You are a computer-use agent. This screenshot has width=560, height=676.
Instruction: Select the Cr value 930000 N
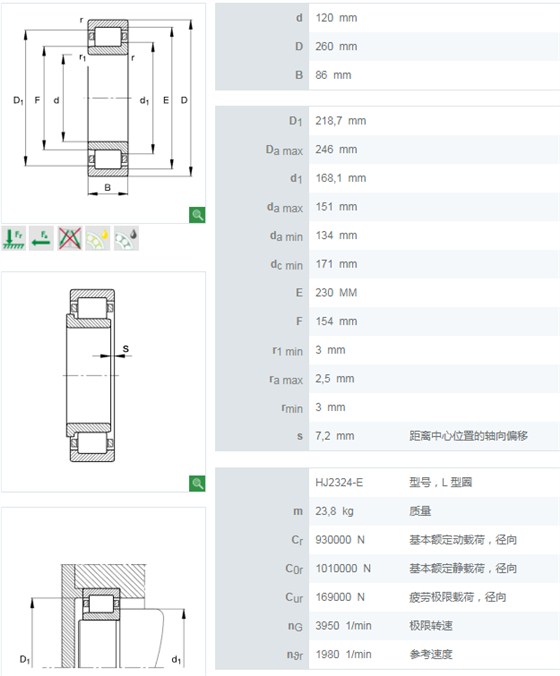pyautogui.click(x=340, y=540)
